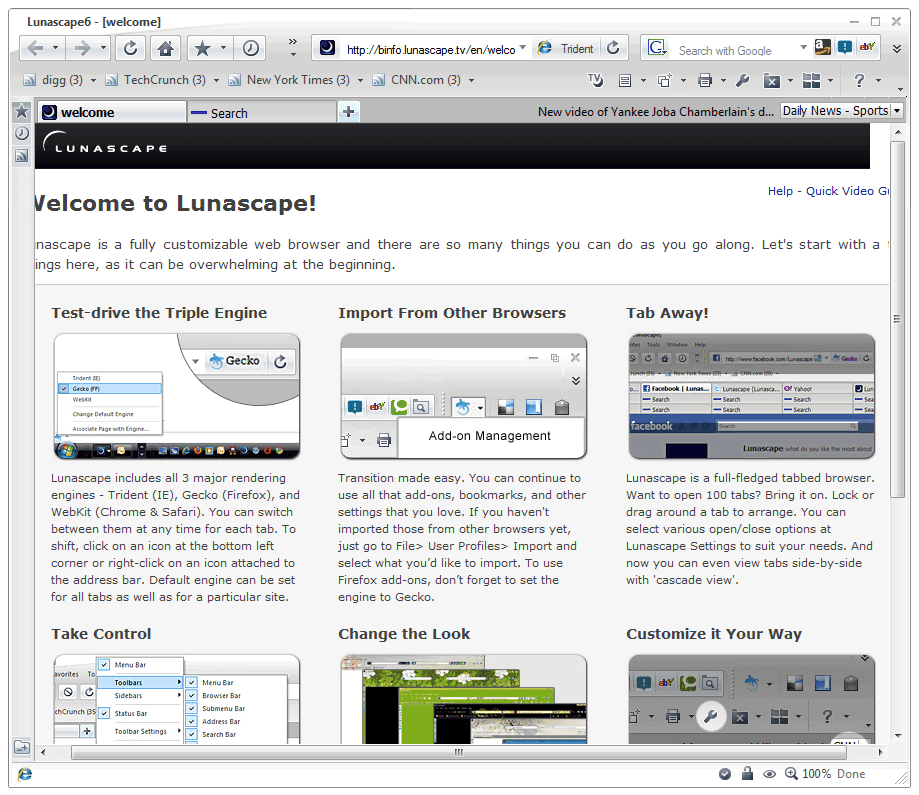Print the page with the printer icon

coord(705,80)
